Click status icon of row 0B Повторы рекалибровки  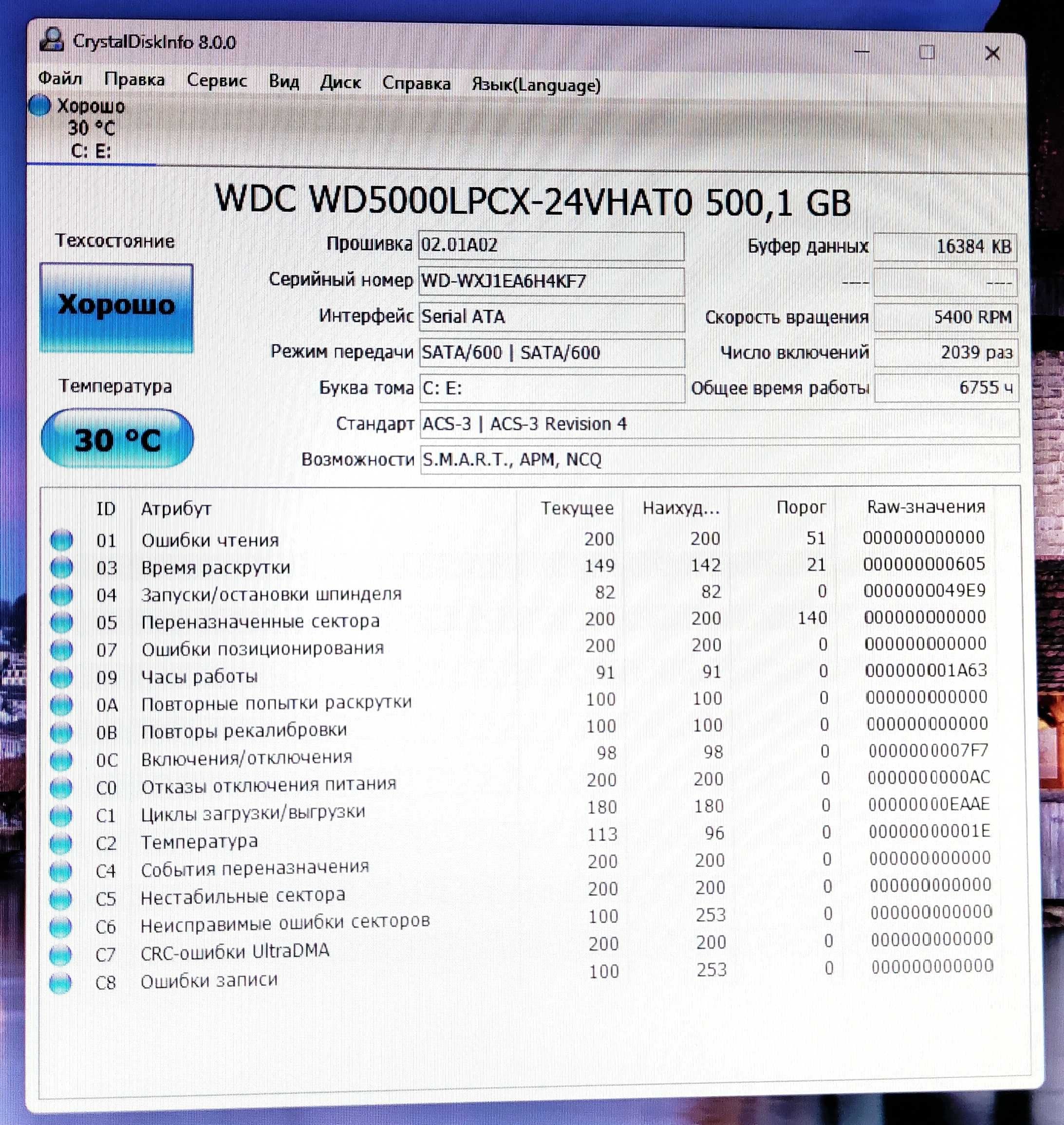[x=61, y=733]
